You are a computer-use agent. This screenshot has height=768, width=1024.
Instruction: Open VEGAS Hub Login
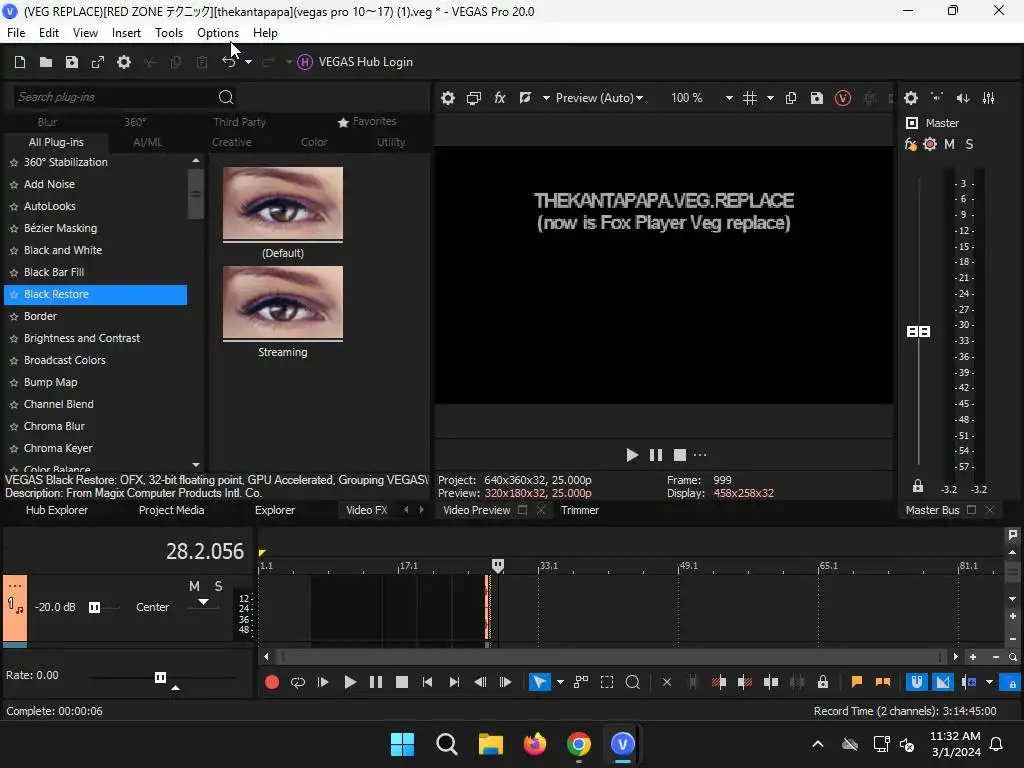355,62
